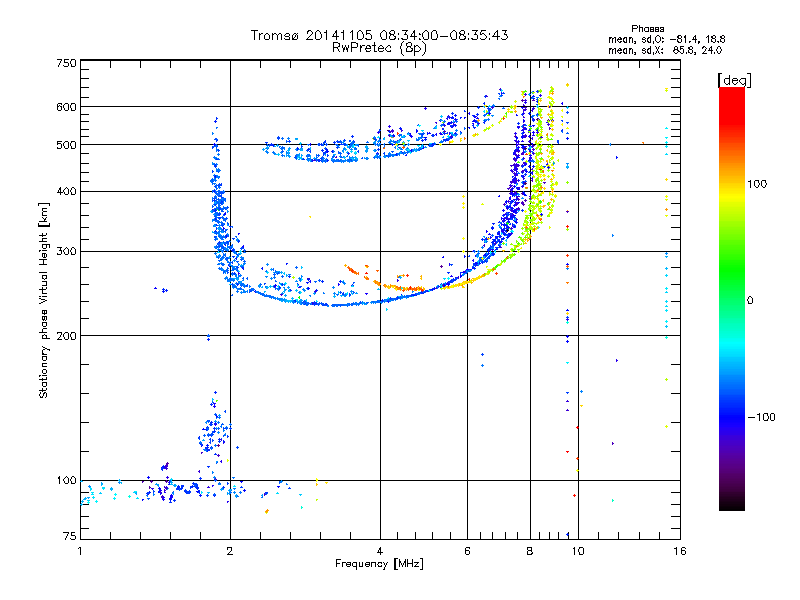Click the "Stationary phase Virtual Height [km]" axis label
Viewport: 800px width, 600px height.
pos(44,300)
